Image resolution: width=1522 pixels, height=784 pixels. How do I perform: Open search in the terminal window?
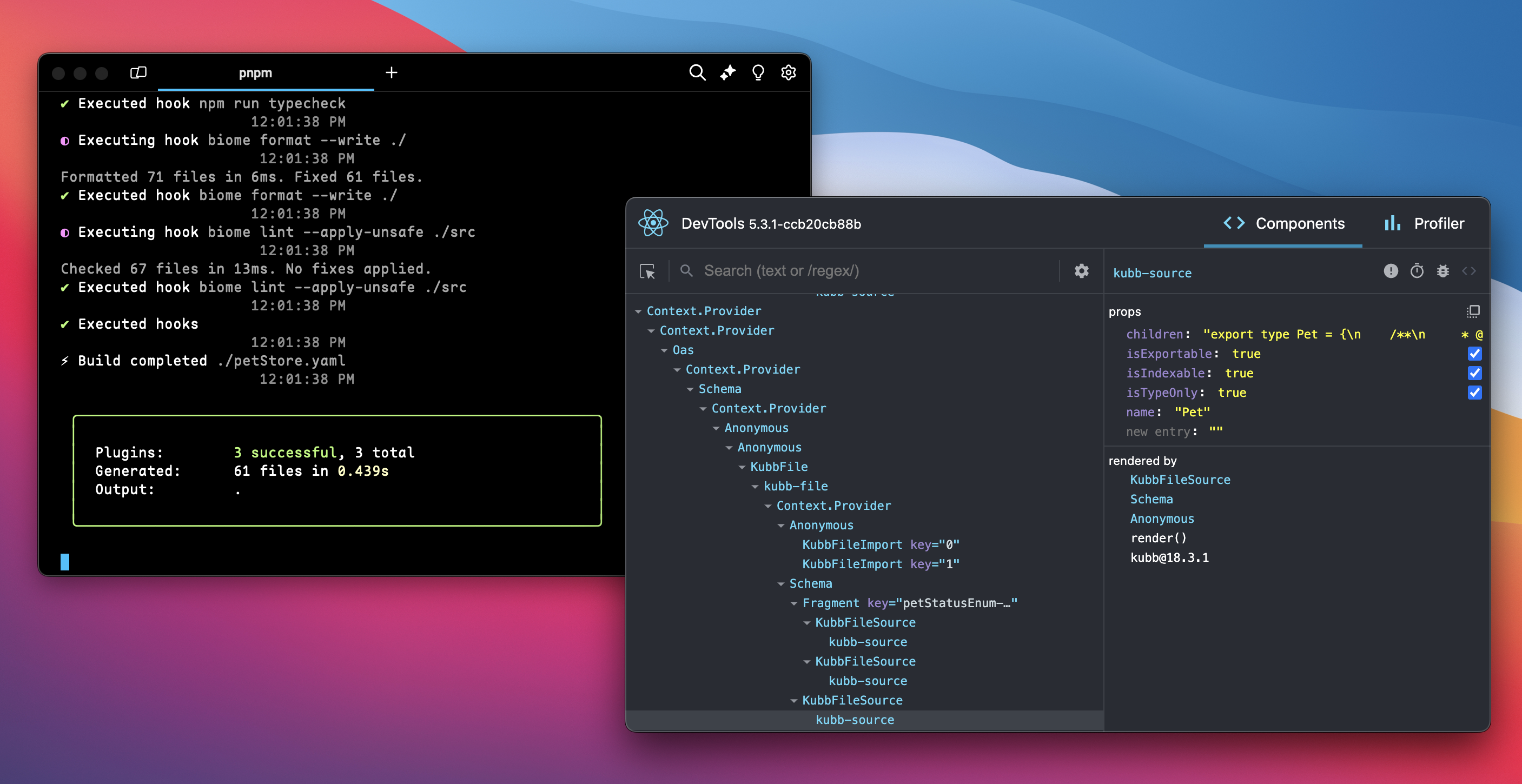coord(697,72)
